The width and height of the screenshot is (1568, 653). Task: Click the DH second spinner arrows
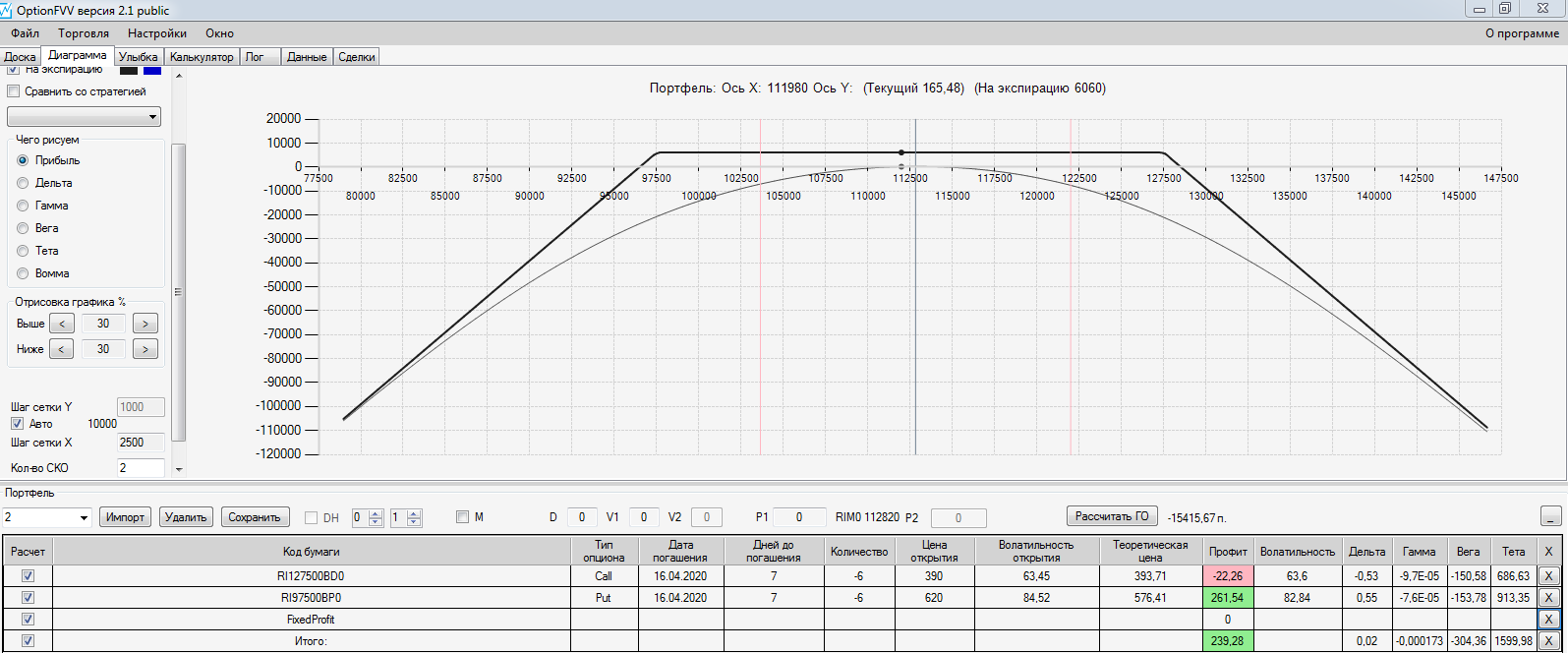click(414, 517)
